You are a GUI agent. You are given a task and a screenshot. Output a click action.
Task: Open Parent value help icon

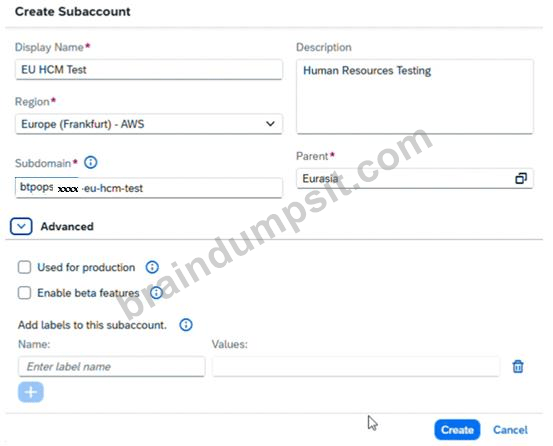(x=521, y=178)
